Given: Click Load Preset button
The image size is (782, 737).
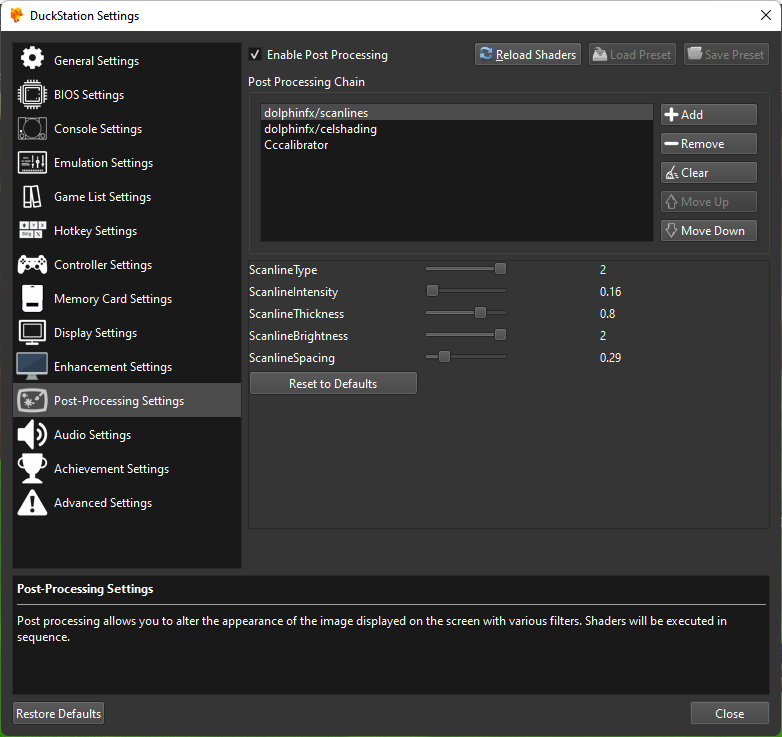Looking at the screenshot, I should coord(632,54).
